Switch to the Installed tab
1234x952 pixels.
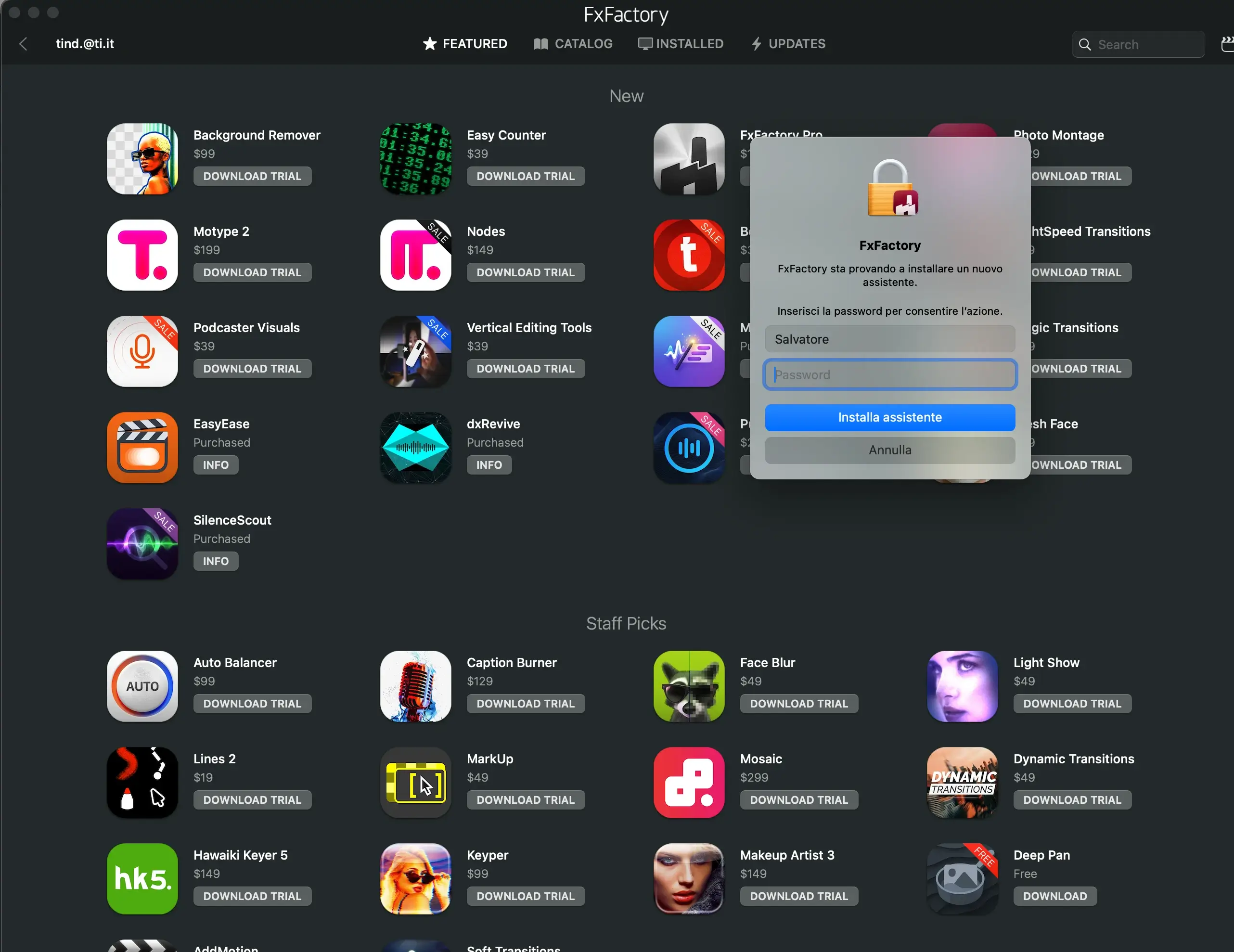(x=681, y=43)
